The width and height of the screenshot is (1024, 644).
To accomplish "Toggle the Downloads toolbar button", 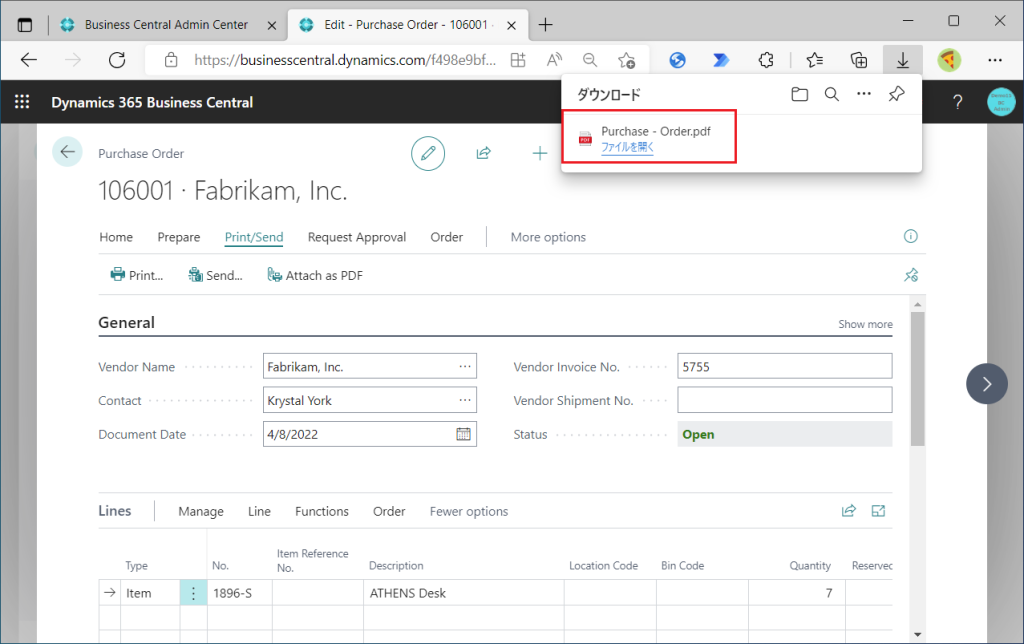I will click(x=903, y=60).
